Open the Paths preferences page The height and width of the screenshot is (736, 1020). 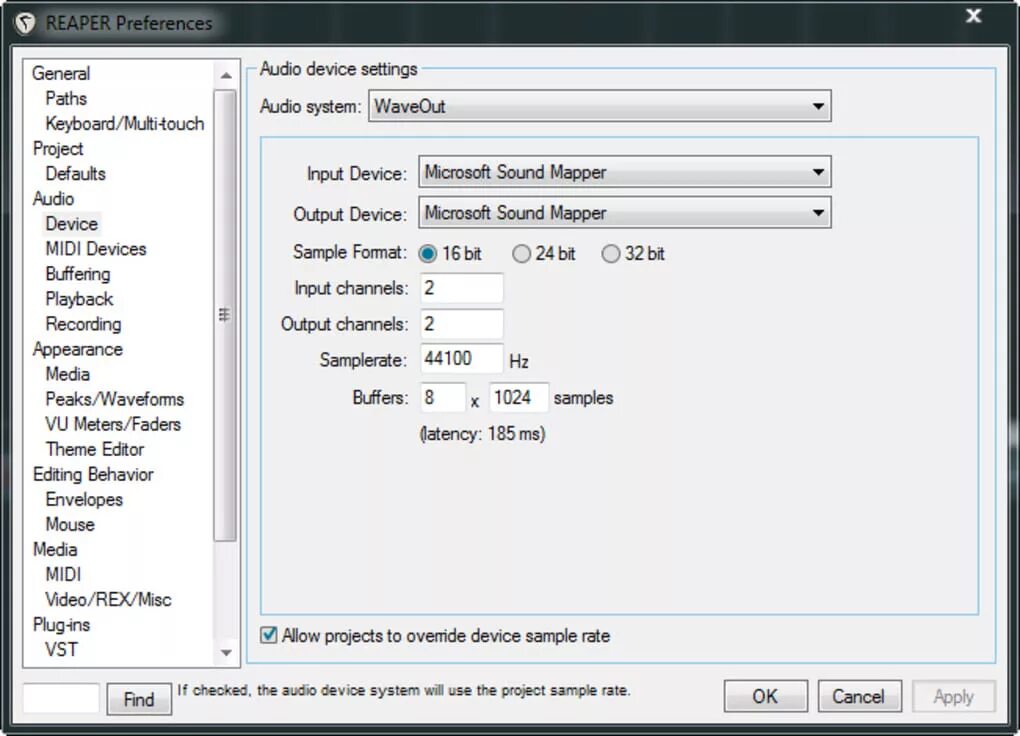click(x=66, y=98)
